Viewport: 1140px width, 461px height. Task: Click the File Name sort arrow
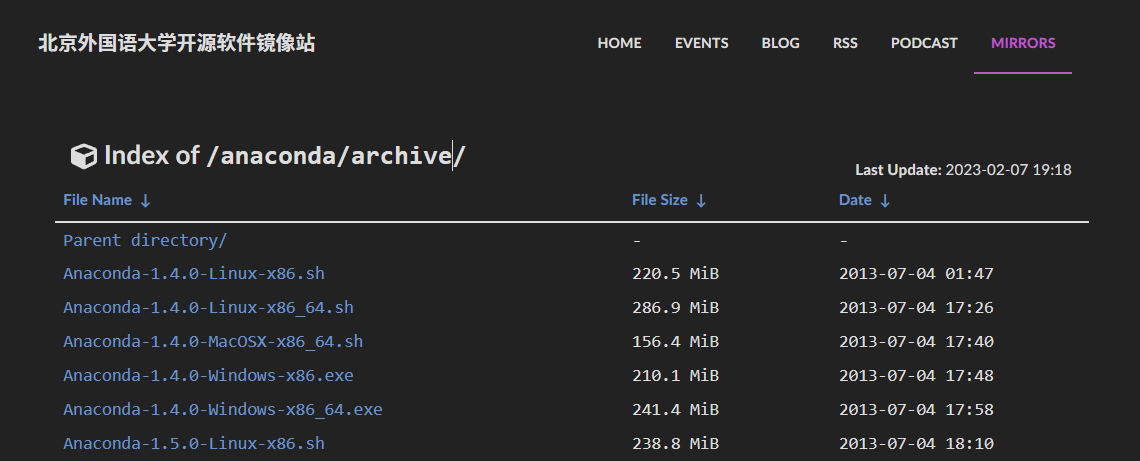point(146,201)
